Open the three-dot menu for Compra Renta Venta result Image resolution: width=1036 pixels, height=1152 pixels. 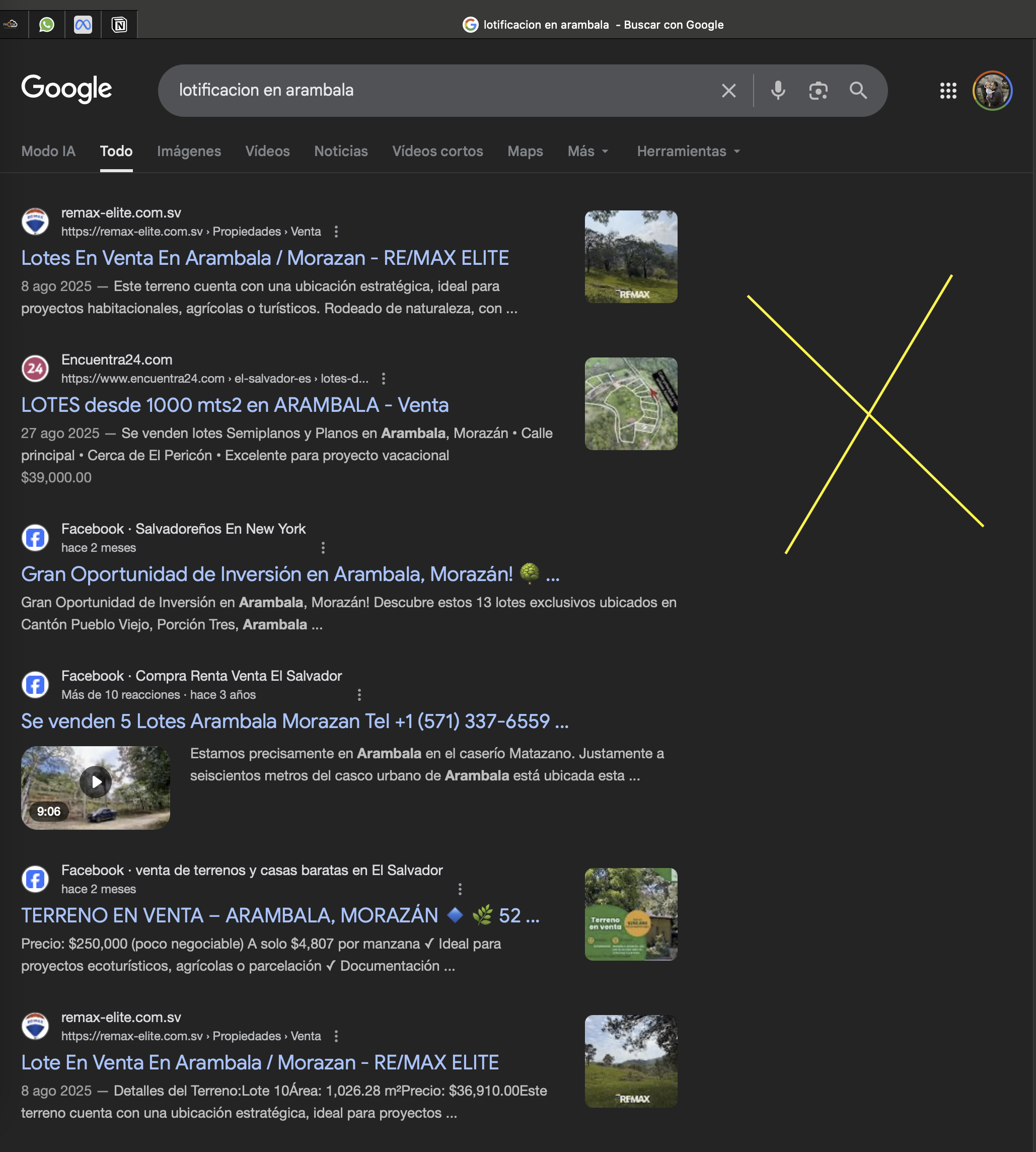click(359, 695)
